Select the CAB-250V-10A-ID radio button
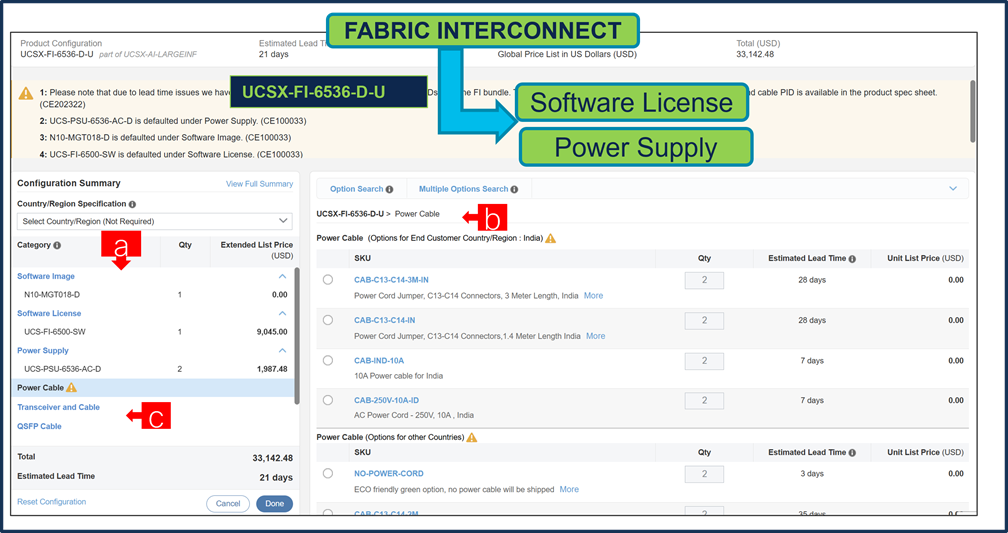 tap(328, 401)
